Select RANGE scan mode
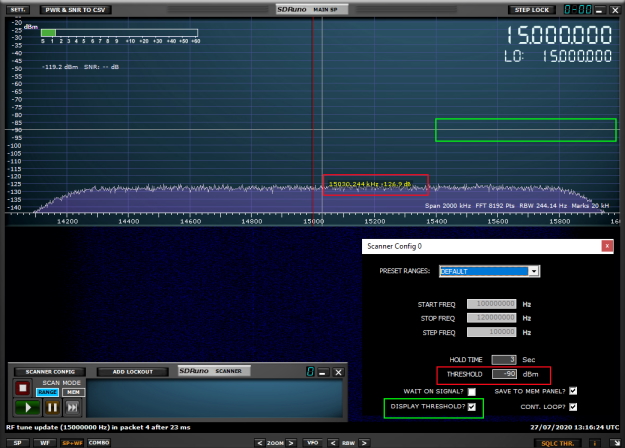 (47, 392)
